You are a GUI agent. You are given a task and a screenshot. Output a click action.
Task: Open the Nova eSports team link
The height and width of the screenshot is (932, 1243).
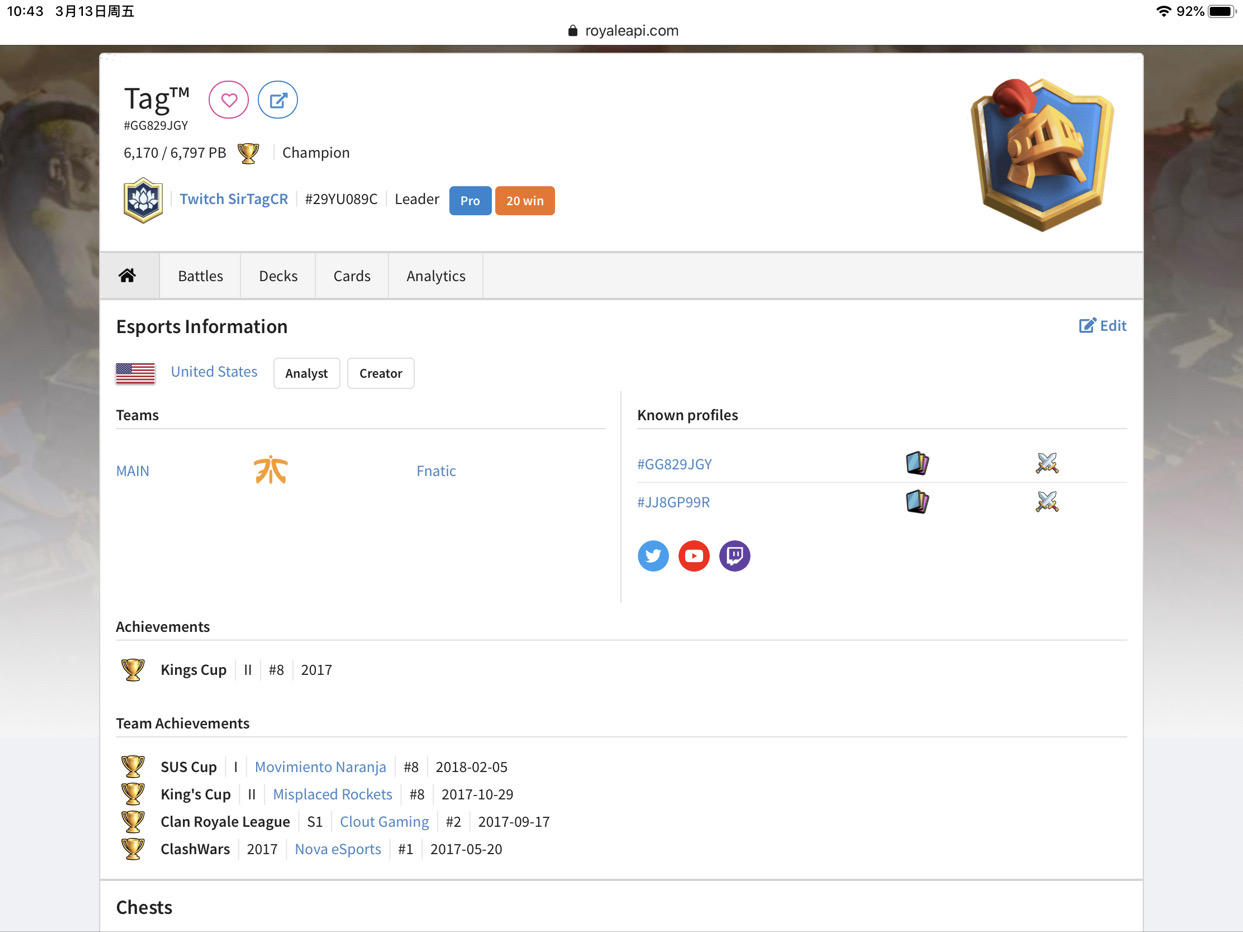point(338,849)
